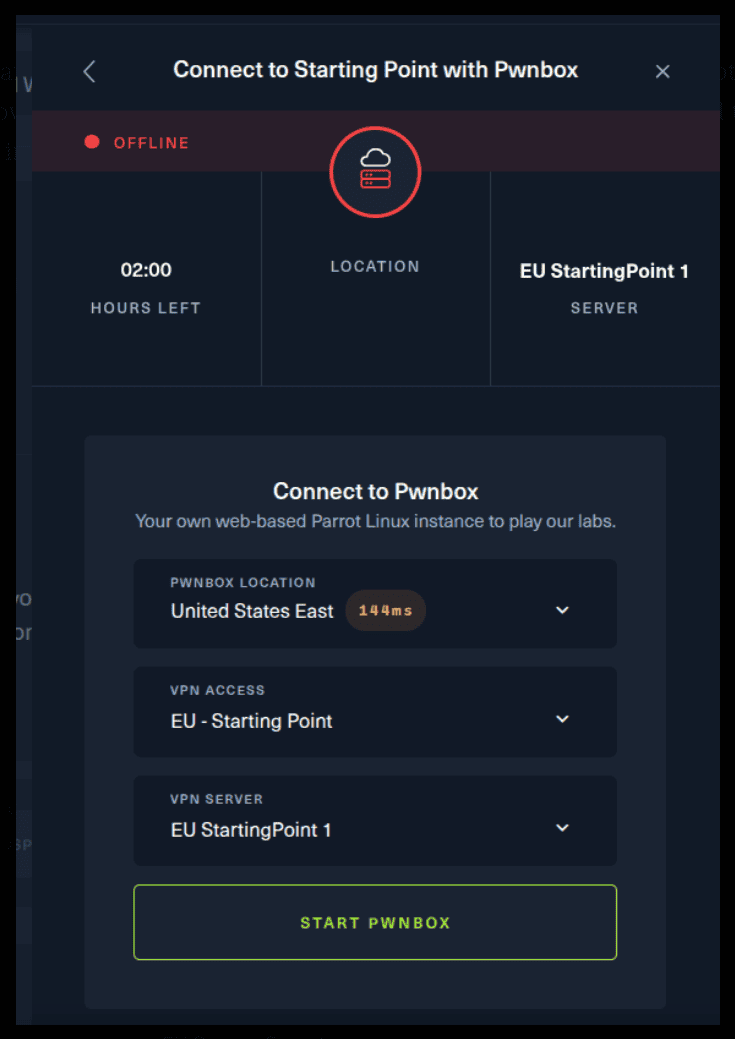
Task: Click the red offline status dot
Action: (x=92, y=142)
